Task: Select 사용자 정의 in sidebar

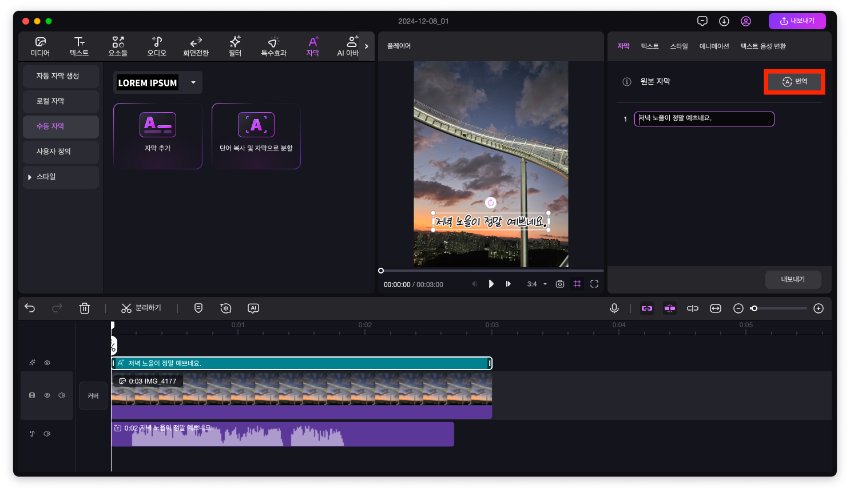Action: pyautogui.click(x=61, y=152)
